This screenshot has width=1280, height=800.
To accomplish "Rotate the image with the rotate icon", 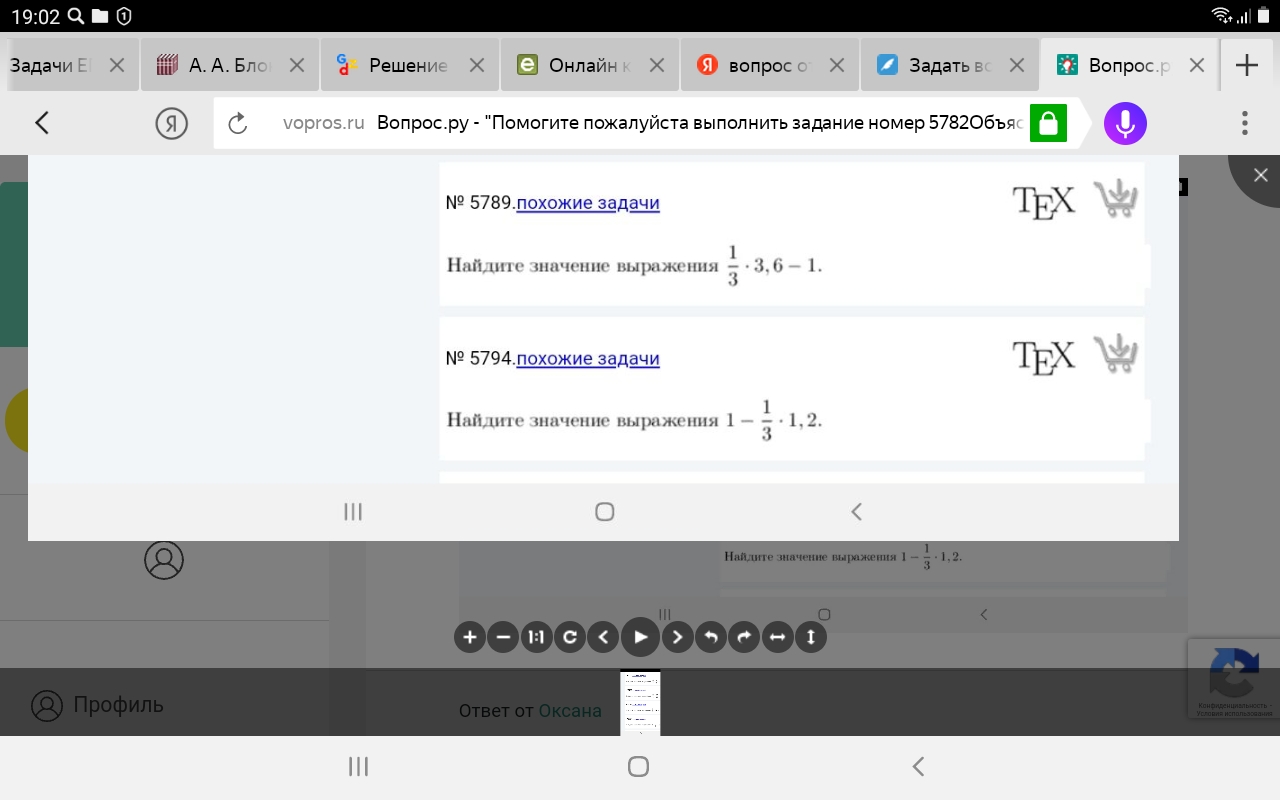I will click(x=570, y=637).
